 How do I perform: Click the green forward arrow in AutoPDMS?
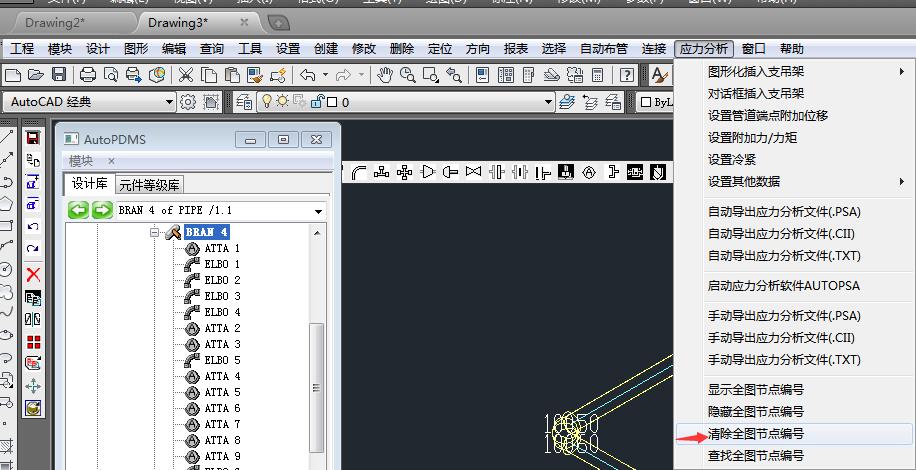coord(102,210)
